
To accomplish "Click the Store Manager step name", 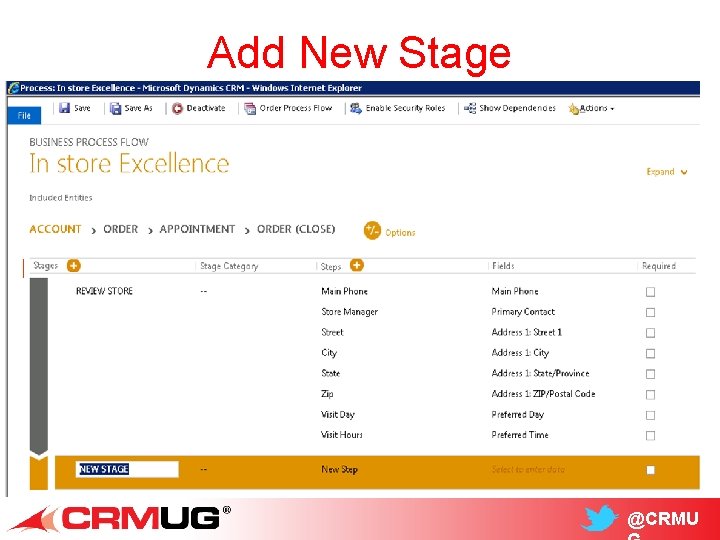I will [349, 312].
